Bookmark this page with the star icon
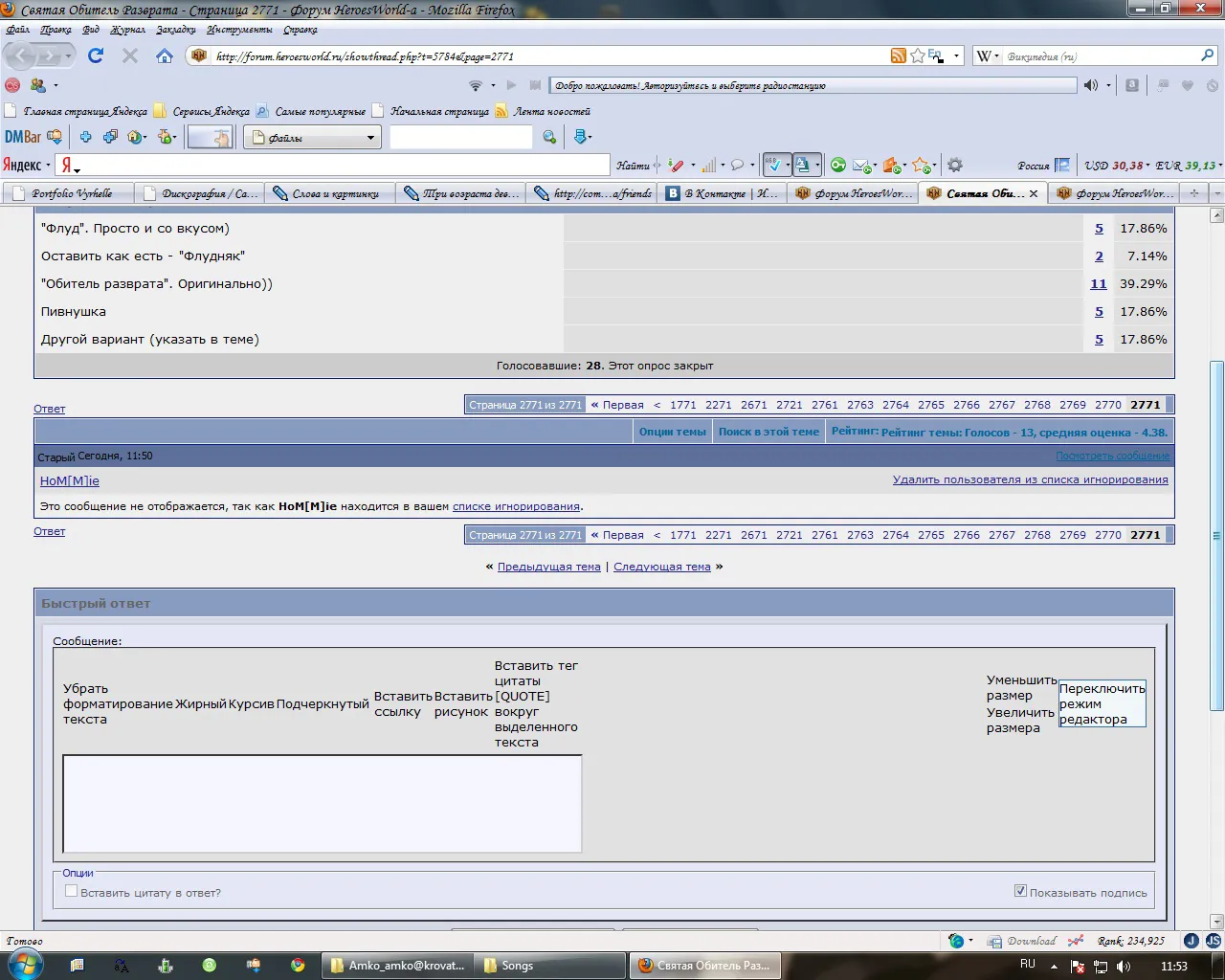 [917, 56]
